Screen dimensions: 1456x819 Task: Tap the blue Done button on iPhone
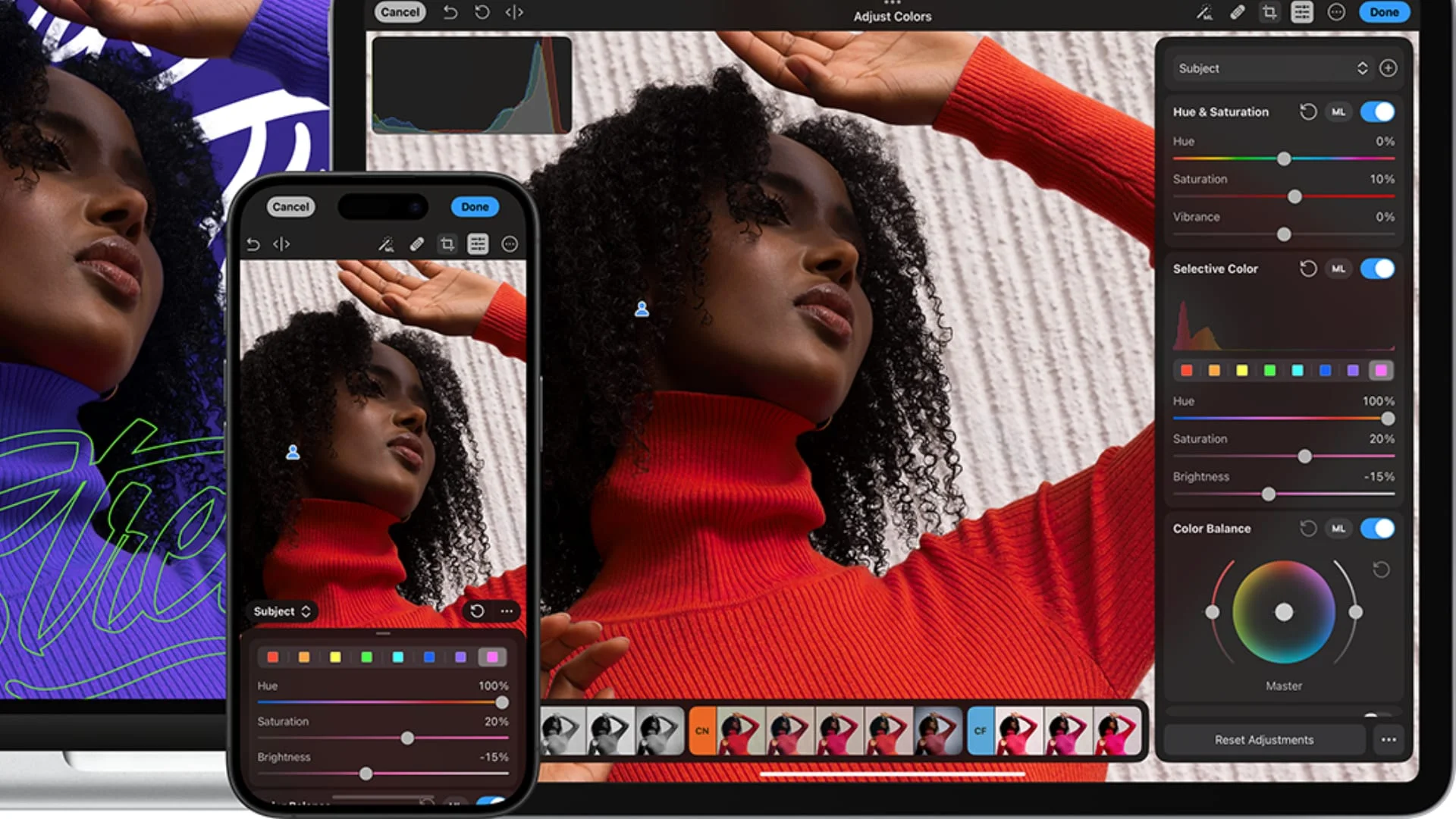click(x=475, y=207)
